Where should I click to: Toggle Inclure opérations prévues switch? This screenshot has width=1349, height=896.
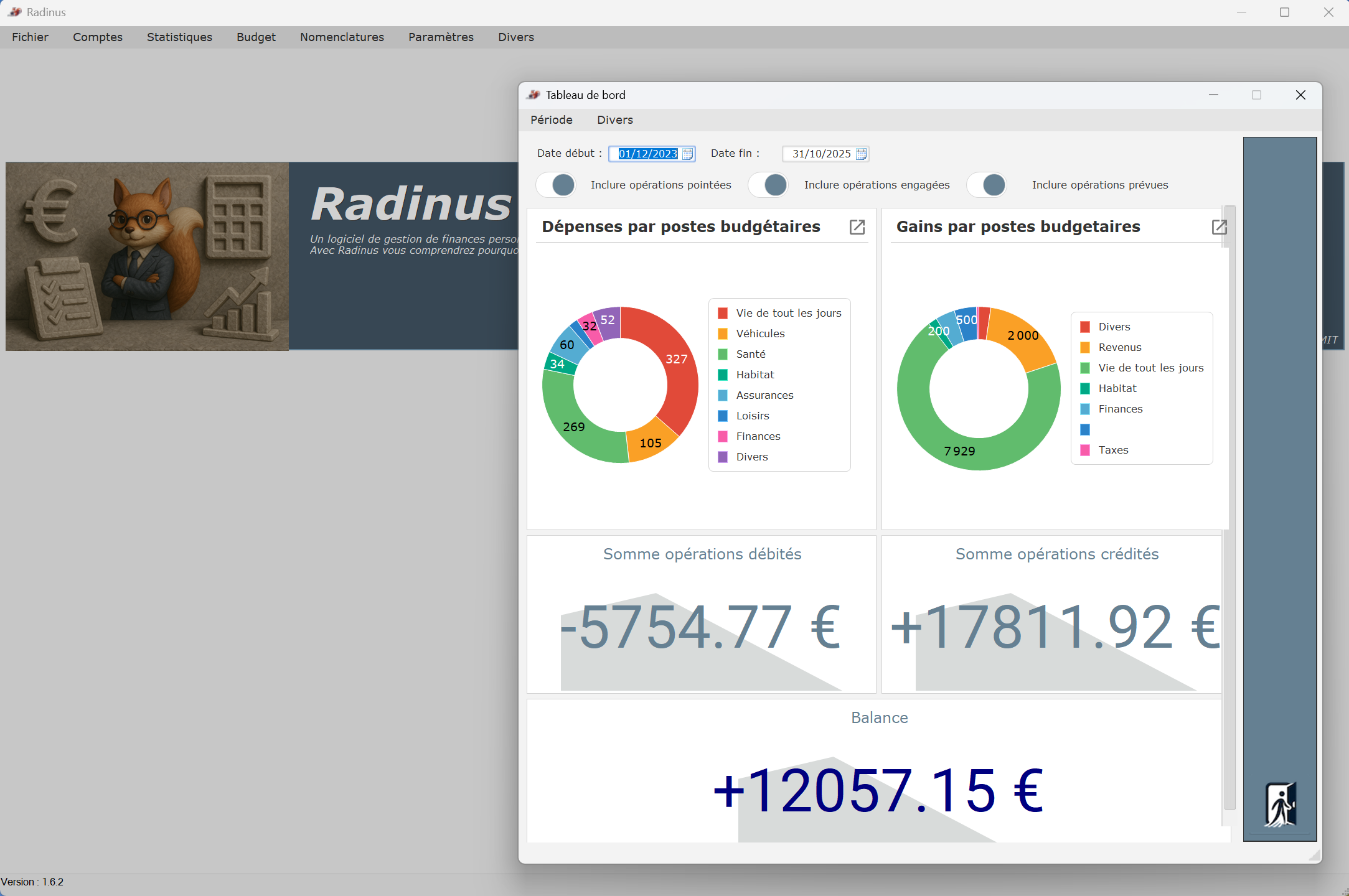(x=987, y=185)
